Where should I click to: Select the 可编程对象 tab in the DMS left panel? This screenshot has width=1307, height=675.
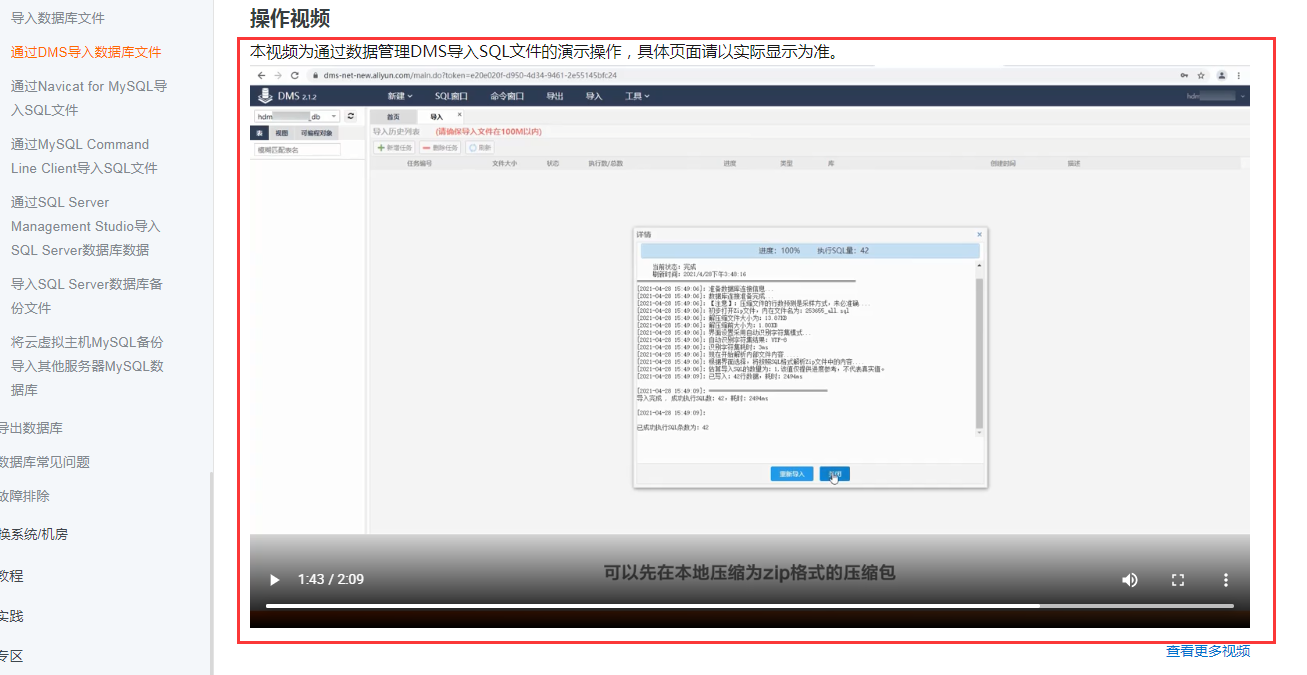pyautogui.click(x=318, y=133)
